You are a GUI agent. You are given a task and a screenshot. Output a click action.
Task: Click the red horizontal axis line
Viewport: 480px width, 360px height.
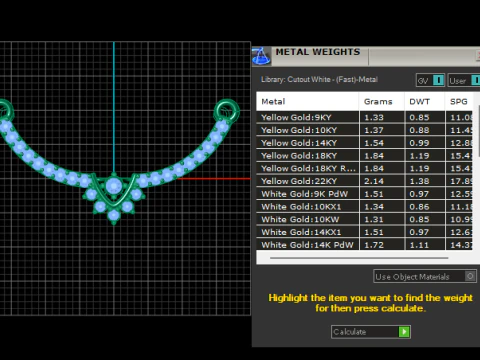(x=213, y=179)
